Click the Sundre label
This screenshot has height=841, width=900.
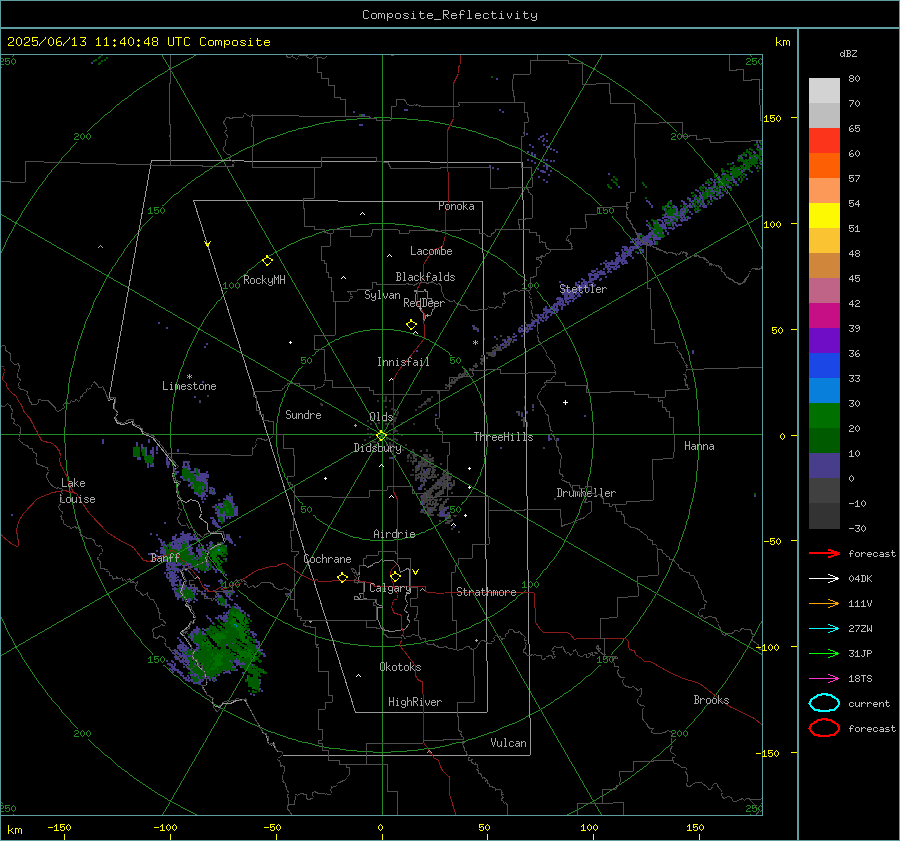coord(303,415)
